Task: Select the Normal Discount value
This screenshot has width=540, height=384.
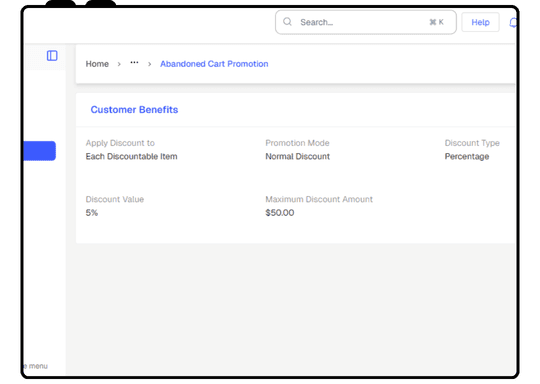Action: (298, 156)
